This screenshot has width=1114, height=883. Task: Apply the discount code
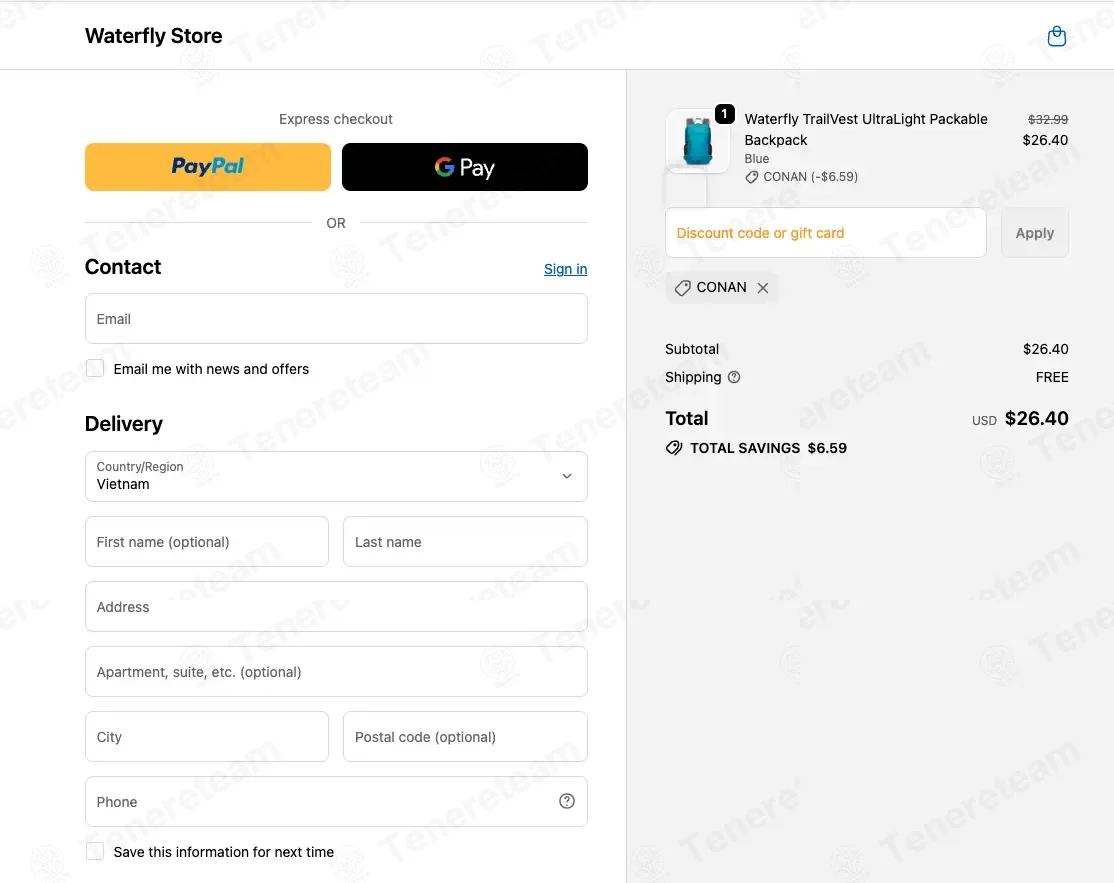click(x=1034, y=233)
